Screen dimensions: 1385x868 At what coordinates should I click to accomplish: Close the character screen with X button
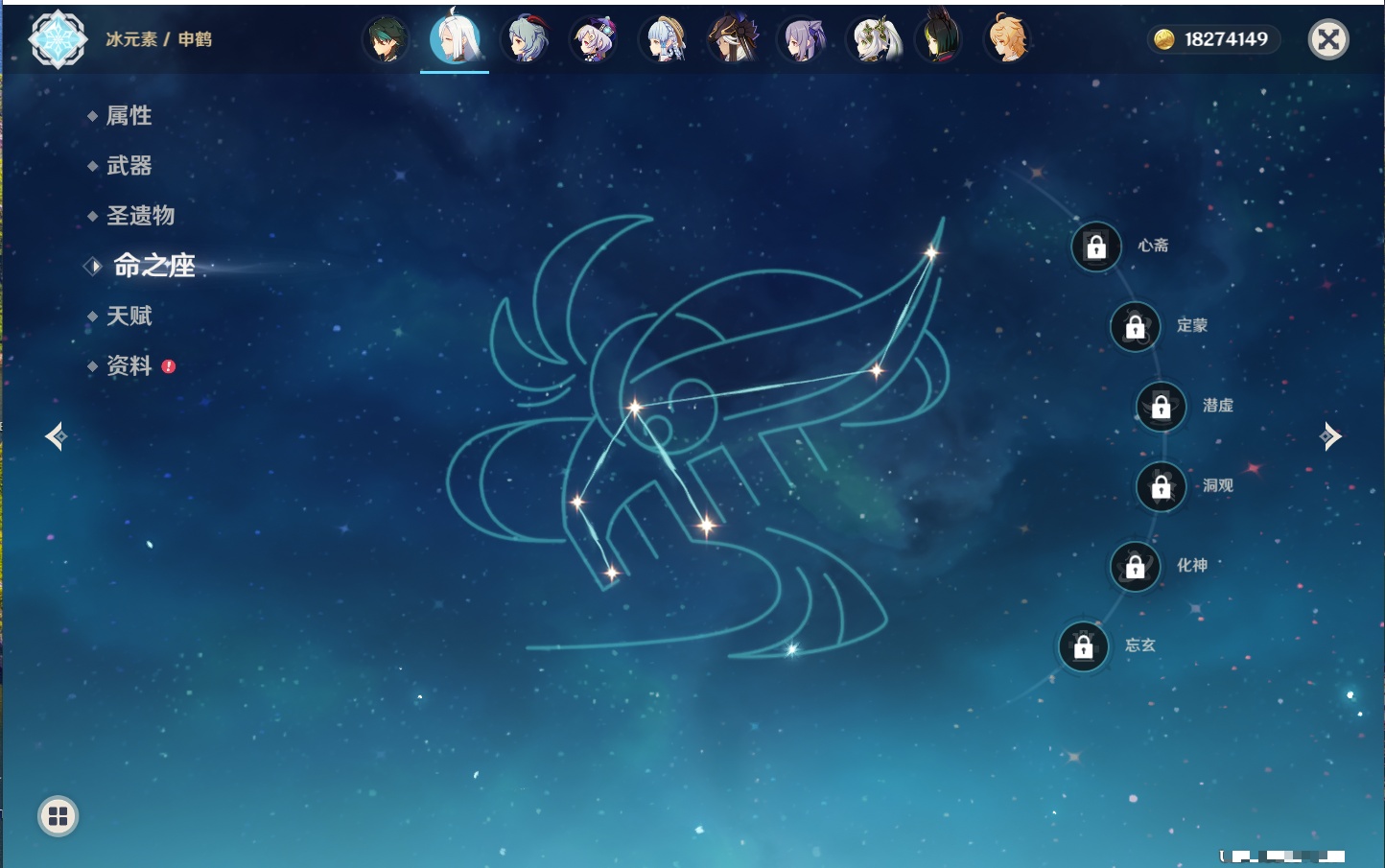point(1328,39)
